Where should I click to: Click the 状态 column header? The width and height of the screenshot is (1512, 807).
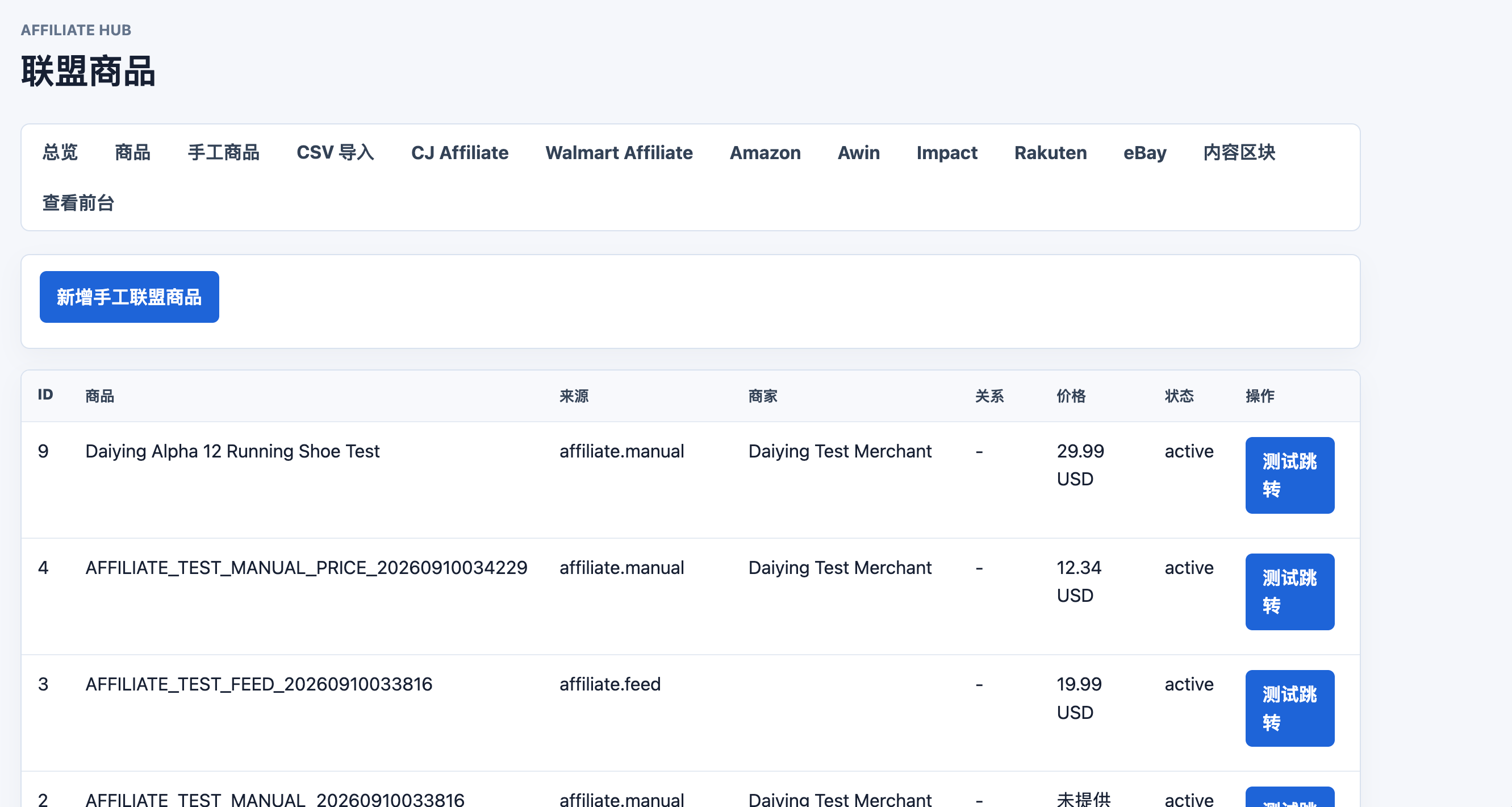pyautogui.click(x=1179, y=396)
